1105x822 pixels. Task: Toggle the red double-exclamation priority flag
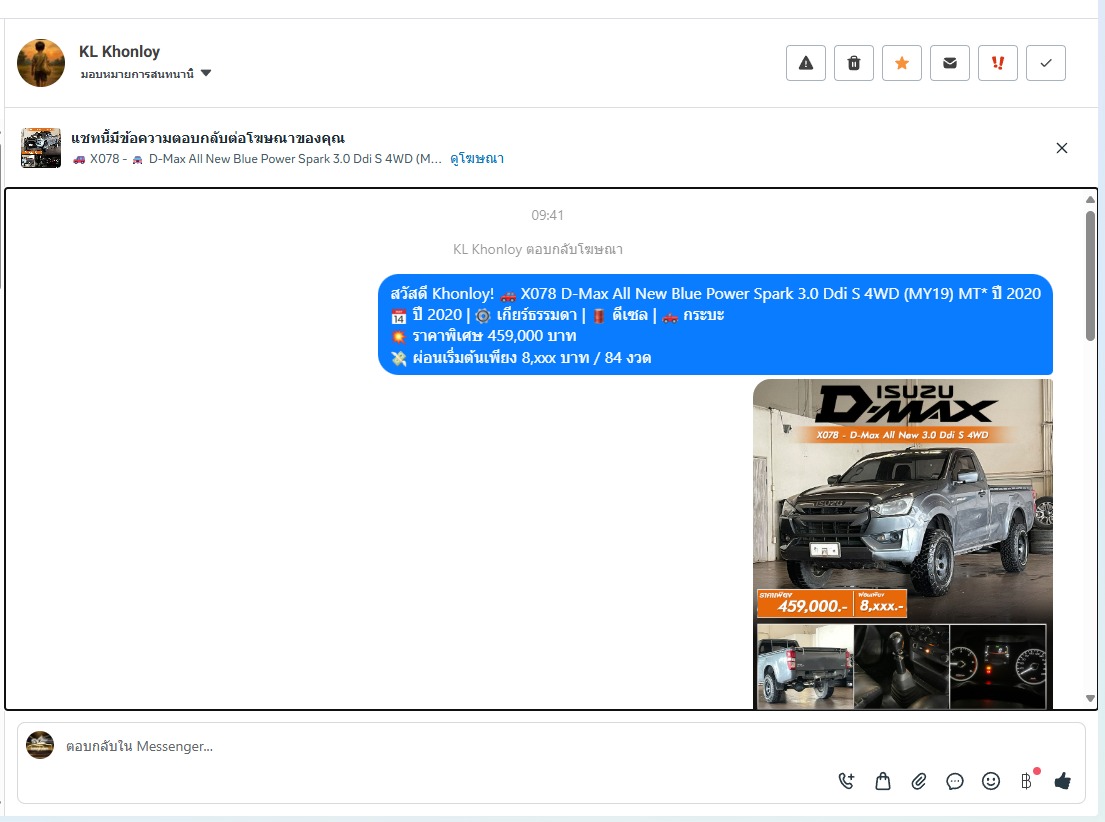pyautogui.click(x=998, y=63)
